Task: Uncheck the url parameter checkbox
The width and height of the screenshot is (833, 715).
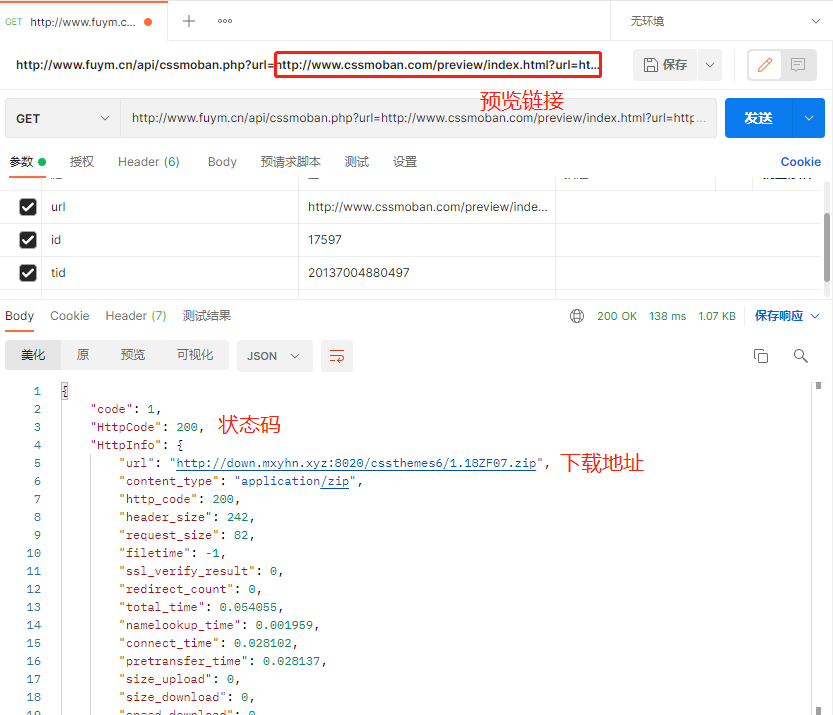Action: pos(28,207)
